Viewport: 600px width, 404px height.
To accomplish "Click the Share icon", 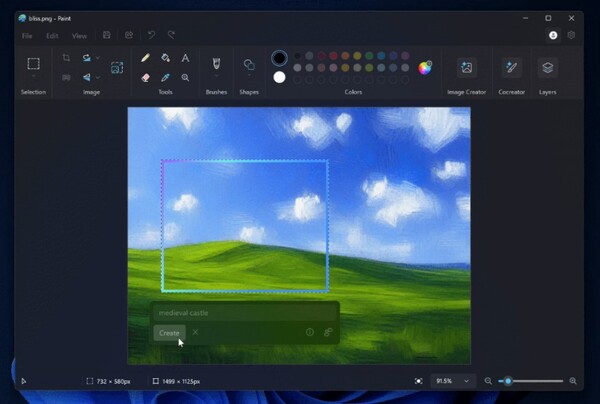I will pyautogui.click(x=129, y=35).
